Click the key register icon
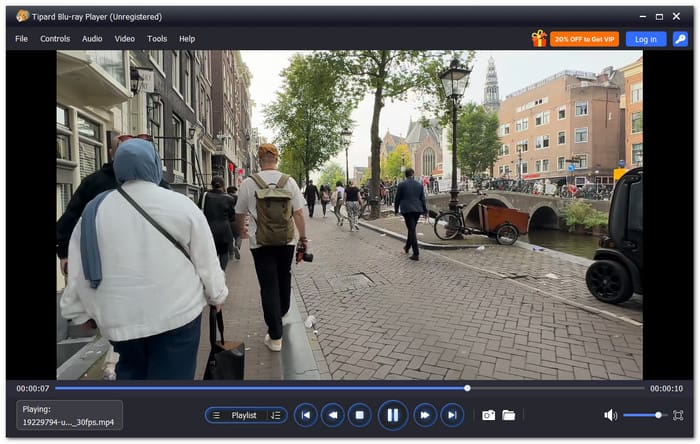Screen dimensions: 700x444 [x=680, y=39]
